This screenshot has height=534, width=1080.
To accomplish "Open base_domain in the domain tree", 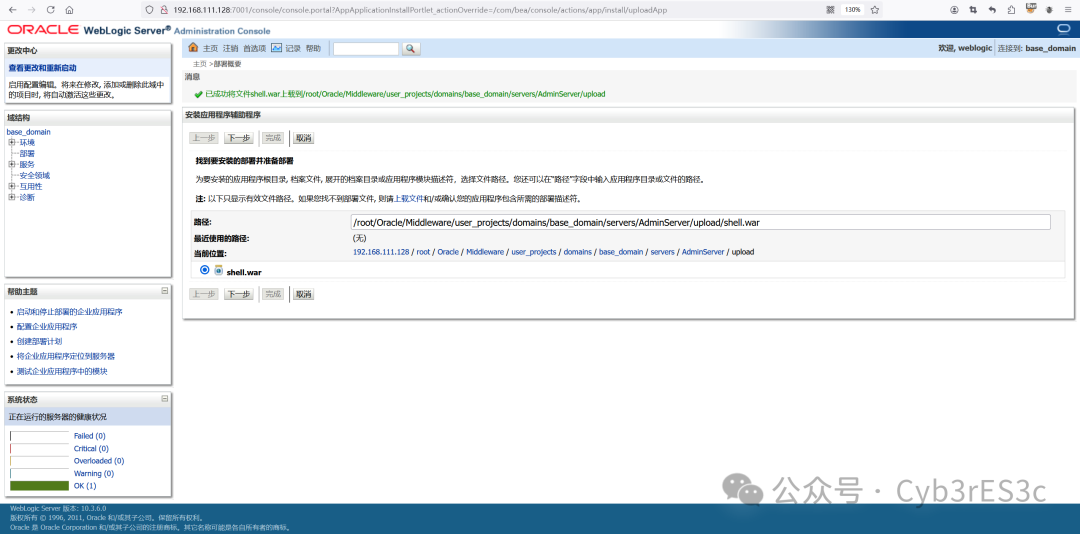I will [x=28, y=132].
